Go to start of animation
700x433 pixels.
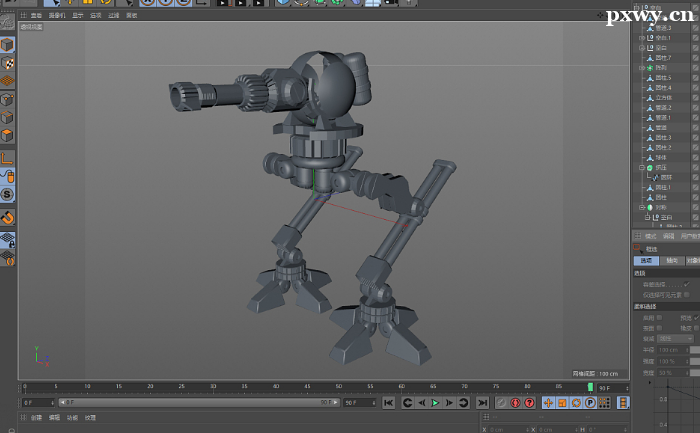point(389,403)
